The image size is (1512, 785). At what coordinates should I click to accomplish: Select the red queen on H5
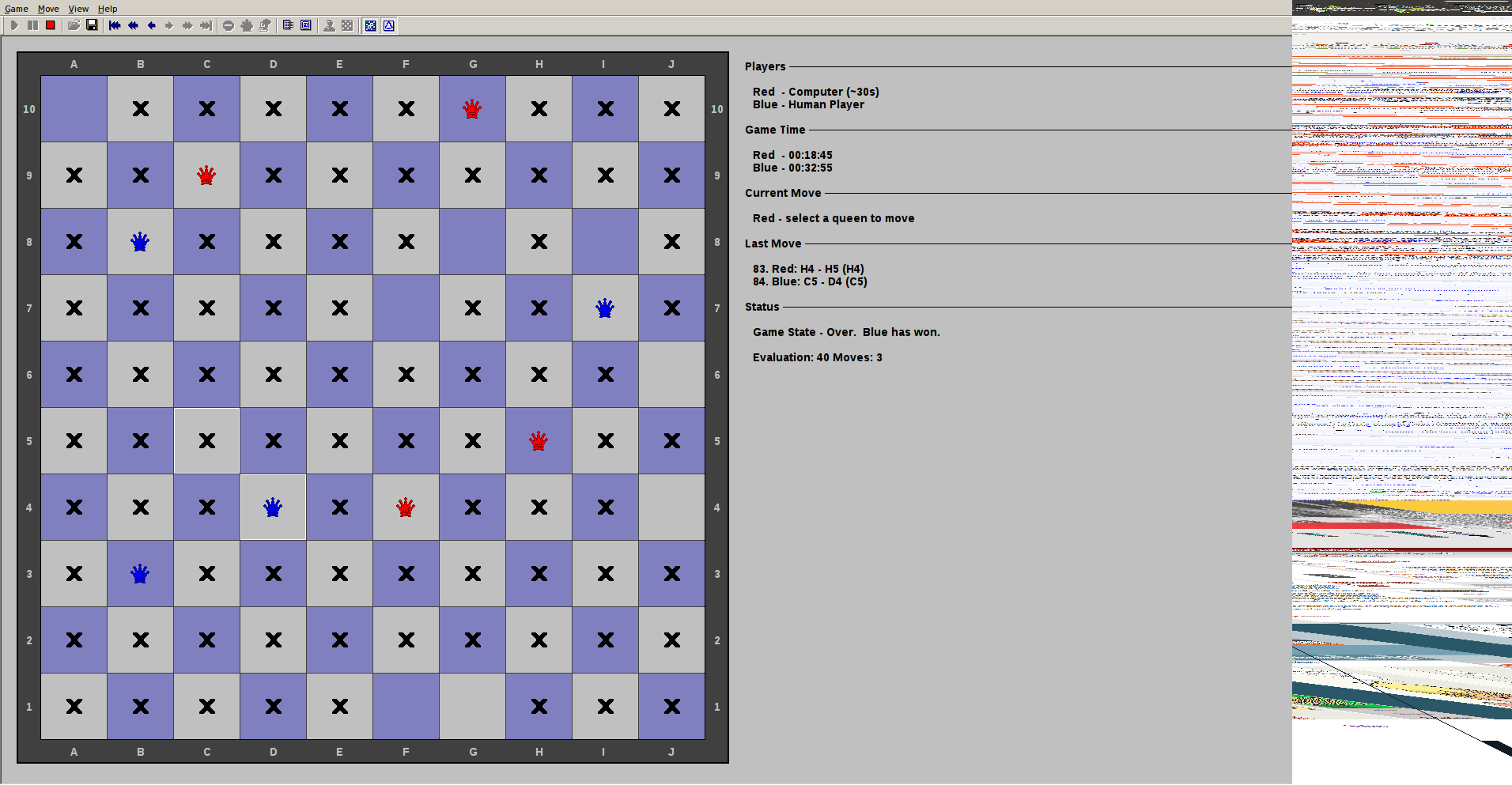click(x=539, y=441)
